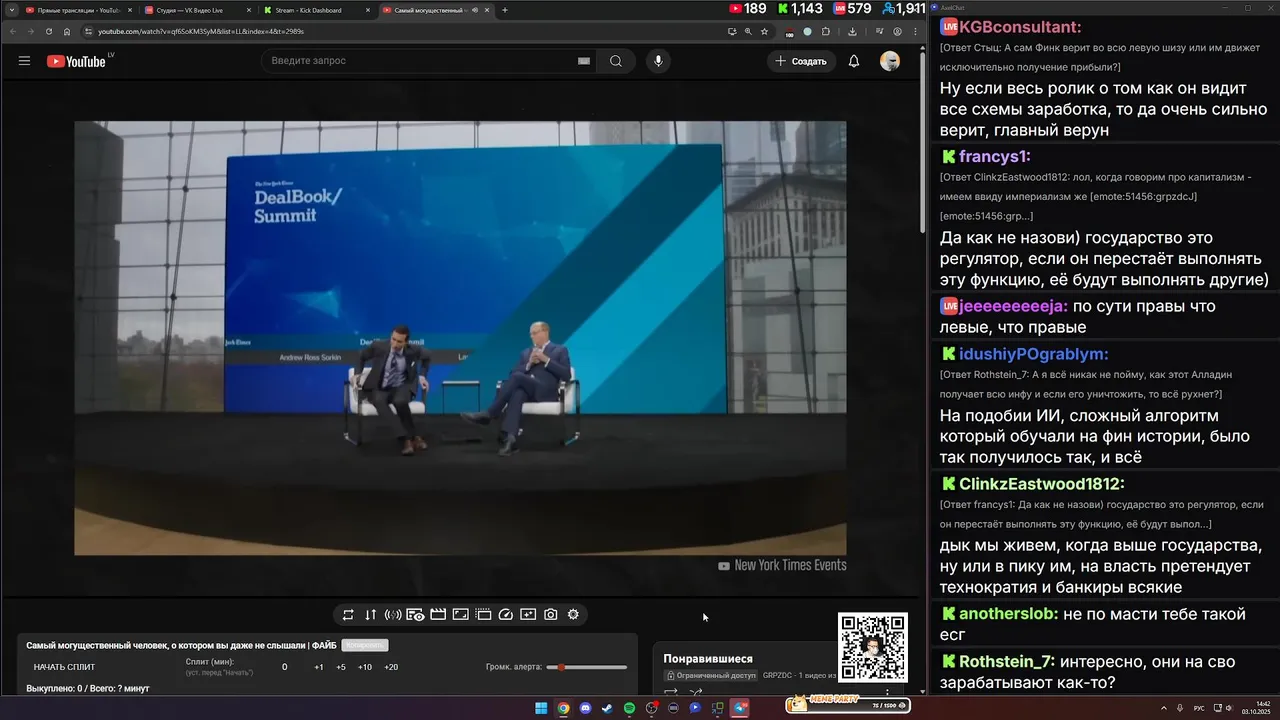Switch to the Stream - Kick Dashboard tab
1280x720 pixels.
316,10
